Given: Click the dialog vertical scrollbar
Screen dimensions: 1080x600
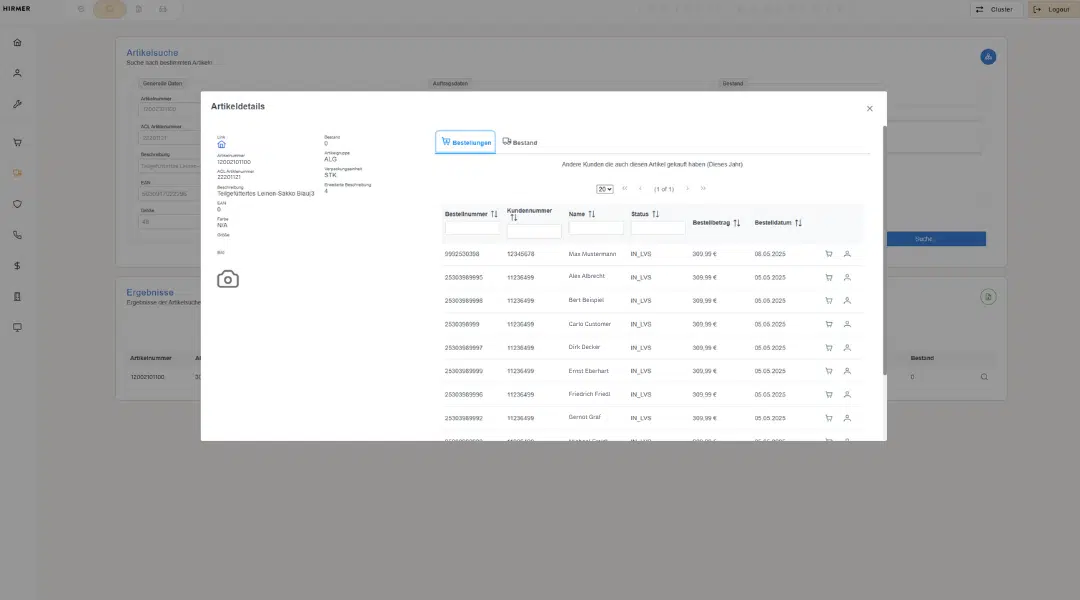Looking at the screenshot, I should point(884,250).
